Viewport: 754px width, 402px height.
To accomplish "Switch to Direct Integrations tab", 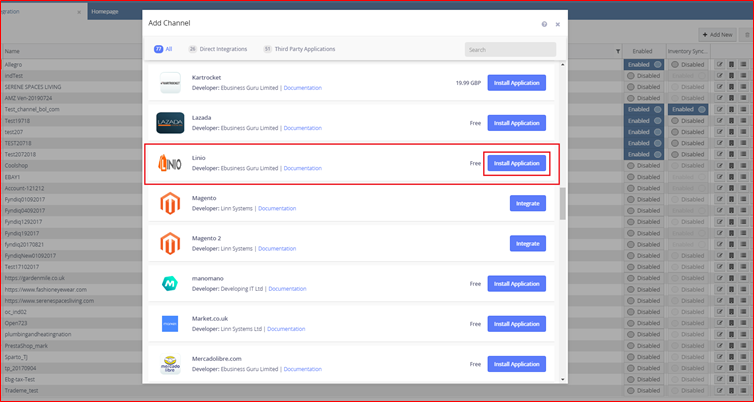I will [217, 49].
